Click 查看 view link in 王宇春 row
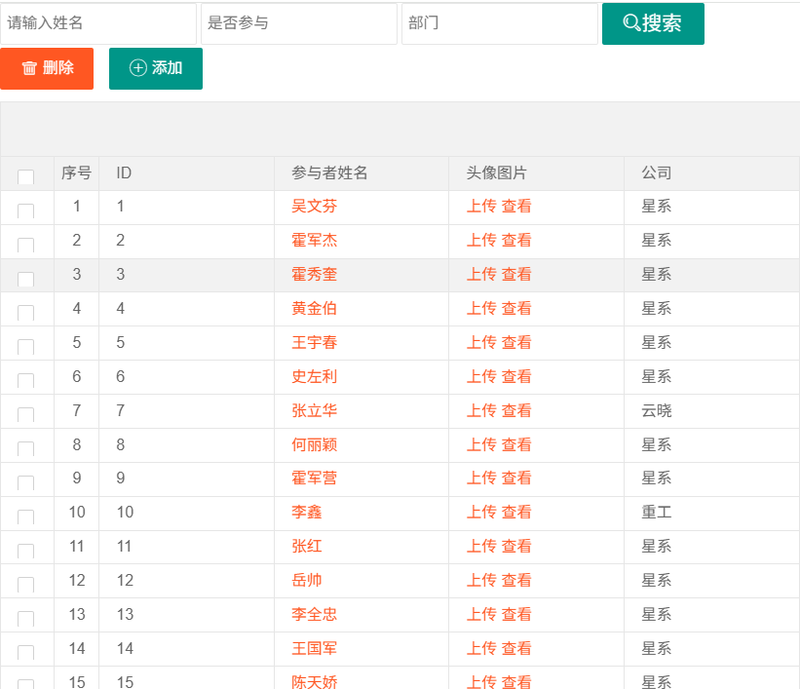 (x=516, y=342)
